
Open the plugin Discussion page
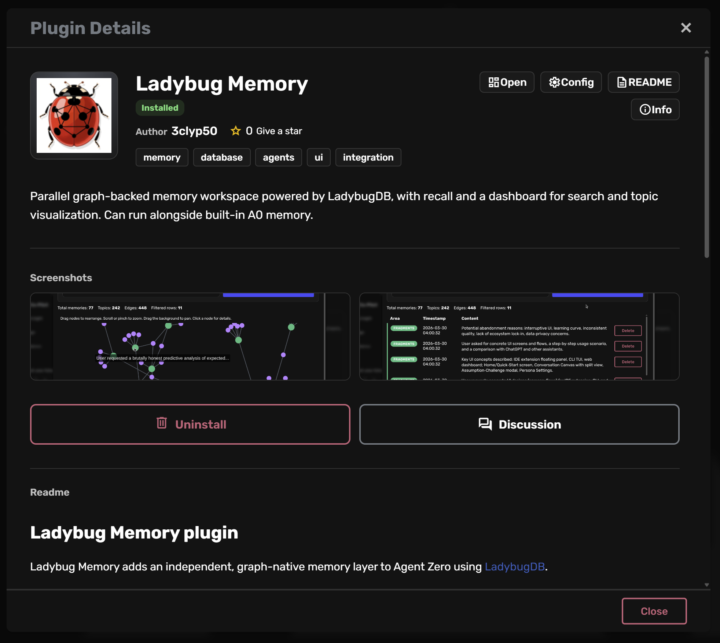coord(519,424)
